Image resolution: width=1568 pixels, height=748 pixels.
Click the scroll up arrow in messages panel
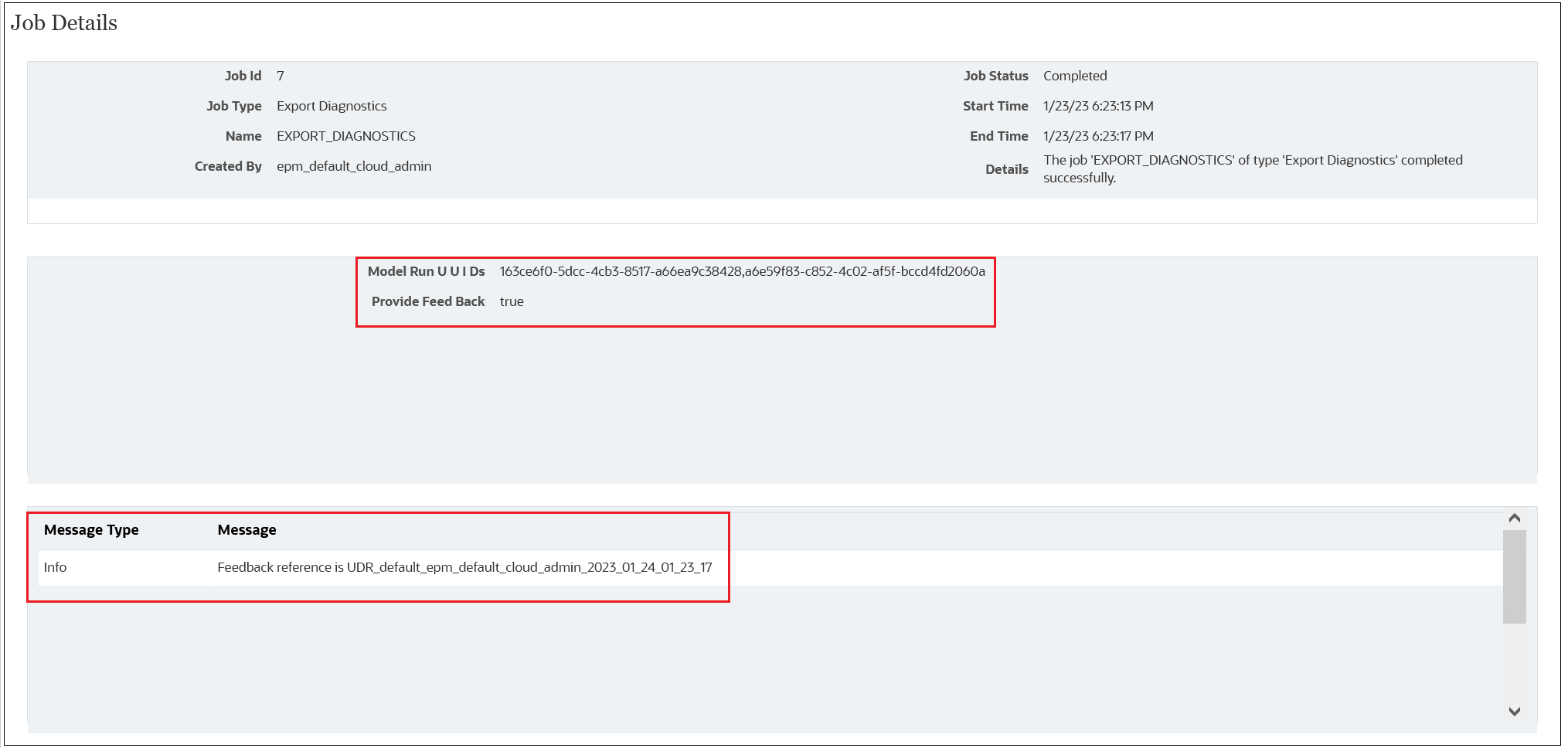click(x=1512, y=518)
